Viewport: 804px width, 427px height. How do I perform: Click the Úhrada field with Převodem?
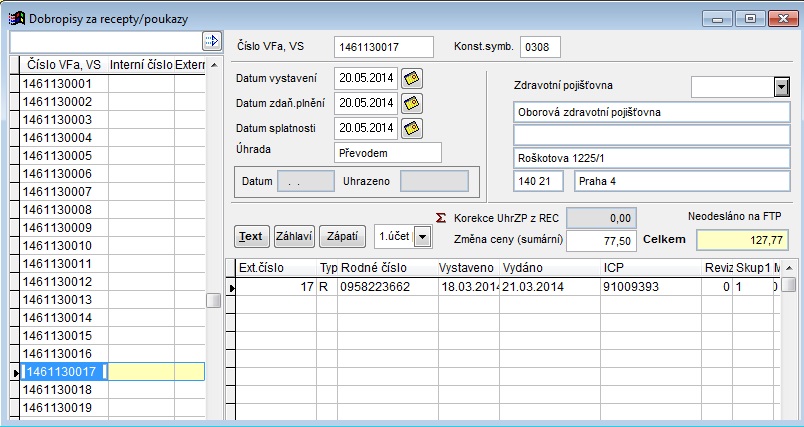pos(388,153)
